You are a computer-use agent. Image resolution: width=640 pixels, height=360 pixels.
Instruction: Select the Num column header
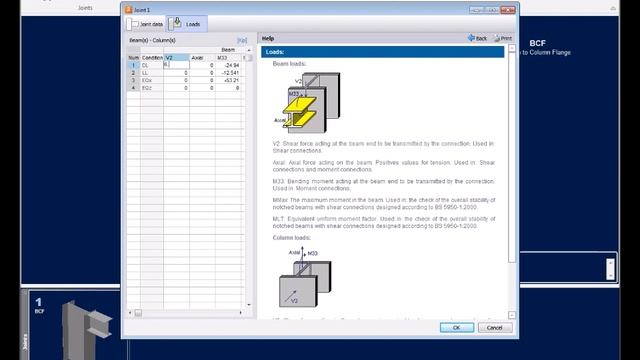pyautogui.click(x=133, y=58)
